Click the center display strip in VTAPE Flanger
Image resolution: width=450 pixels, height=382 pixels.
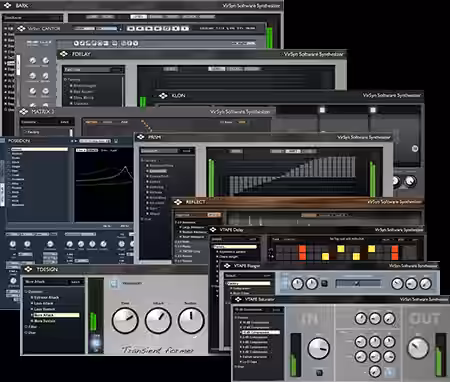358,283
